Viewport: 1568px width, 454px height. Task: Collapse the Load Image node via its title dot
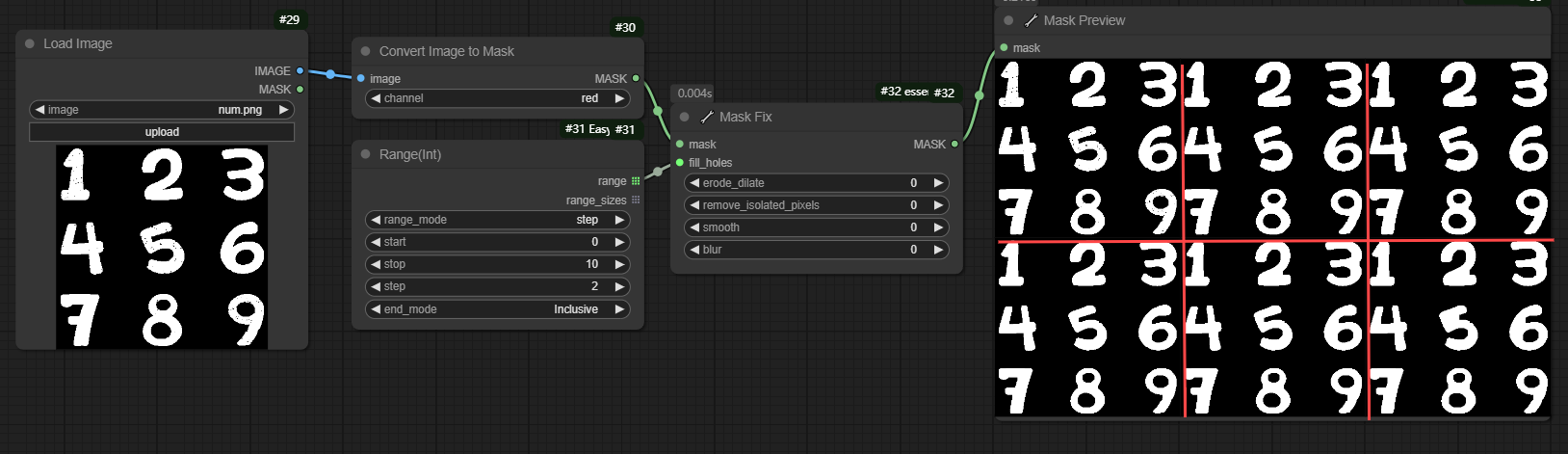[x=30, y=43]
